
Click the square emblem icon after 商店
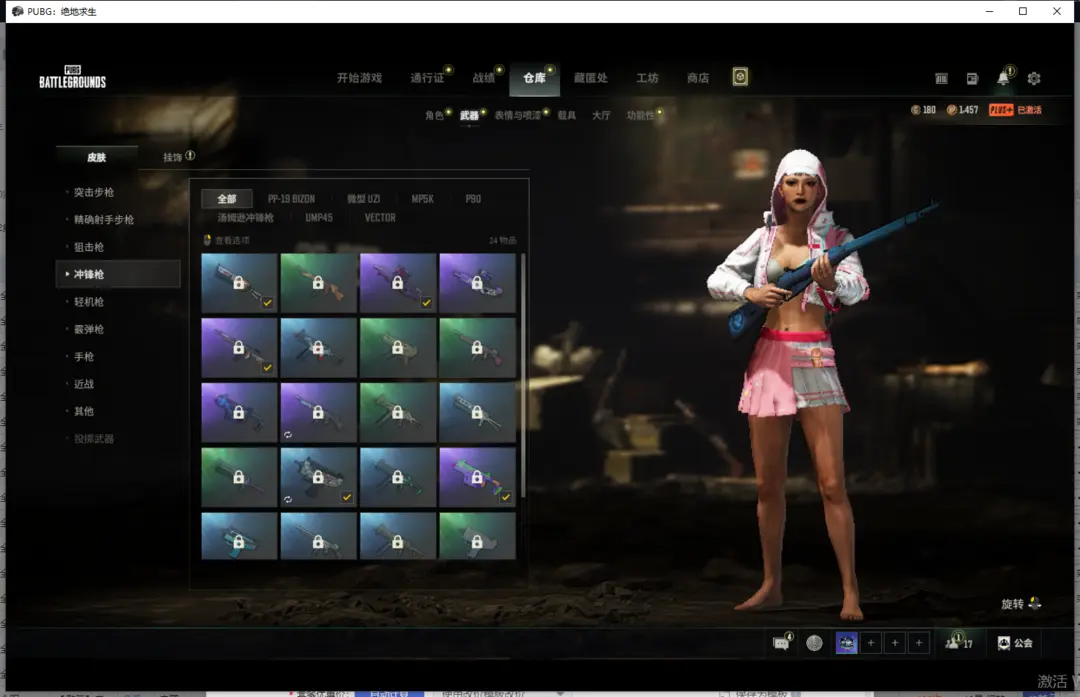(x=740, y=77)
